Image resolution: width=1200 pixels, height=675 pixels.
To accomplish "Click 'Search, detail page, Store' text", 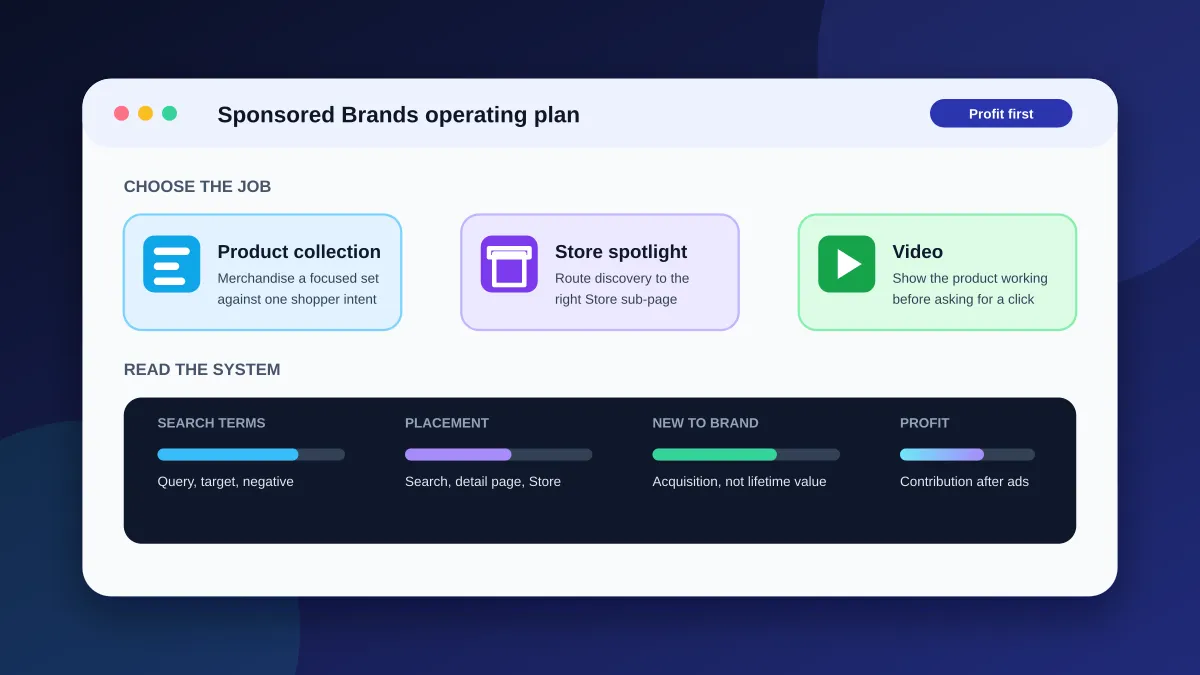I will (x=483, y=481).
